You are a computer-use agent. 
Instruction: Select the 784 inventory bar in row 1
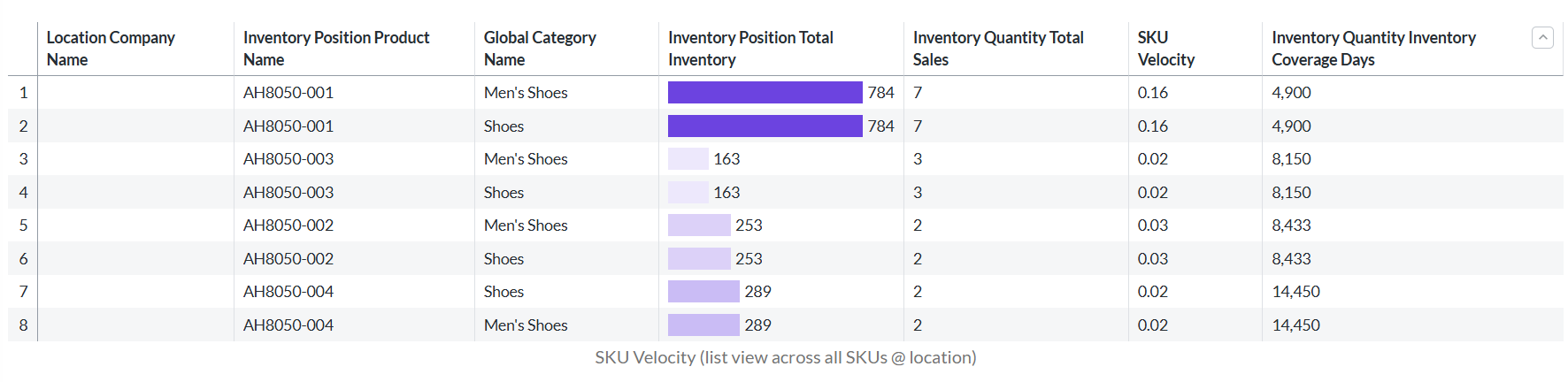pos(765,93)
